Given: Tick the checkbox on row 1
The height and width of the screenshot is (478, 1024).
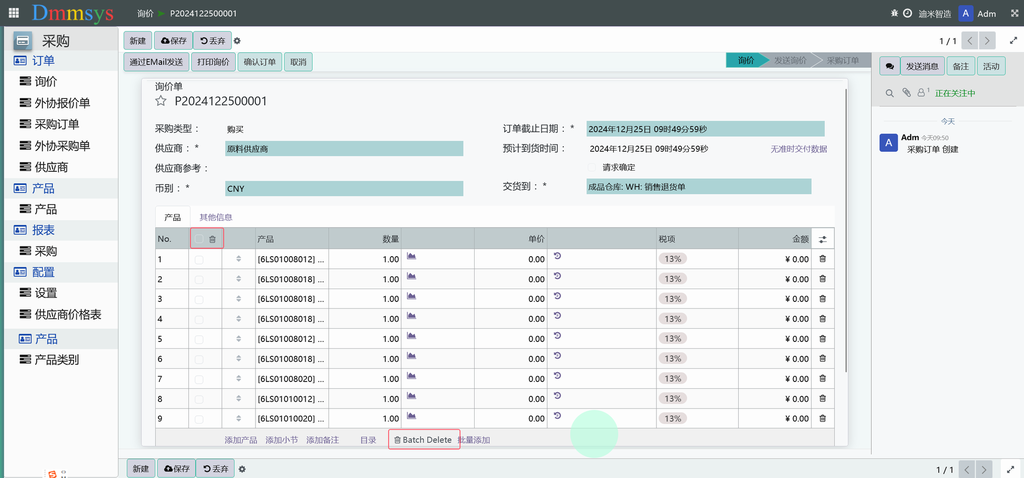Looking at the screenshot, I should click(199, 259).
